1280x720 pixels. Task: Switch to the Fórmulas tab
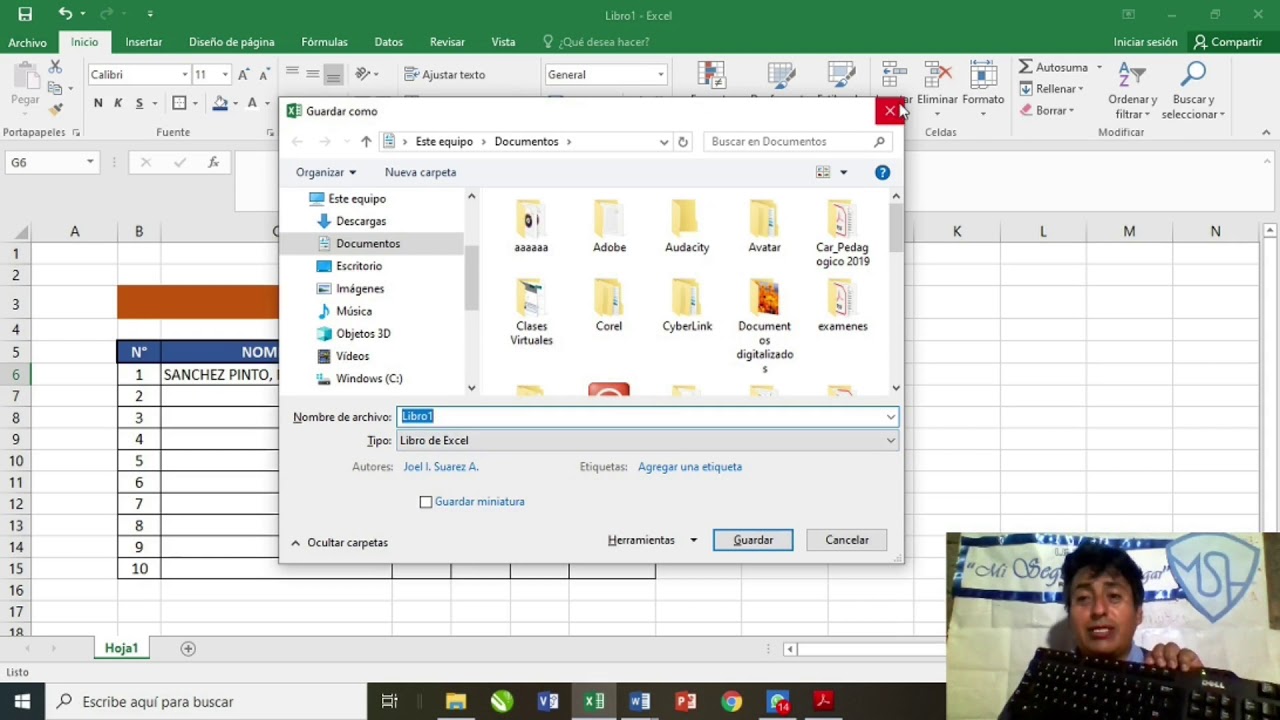325,42
